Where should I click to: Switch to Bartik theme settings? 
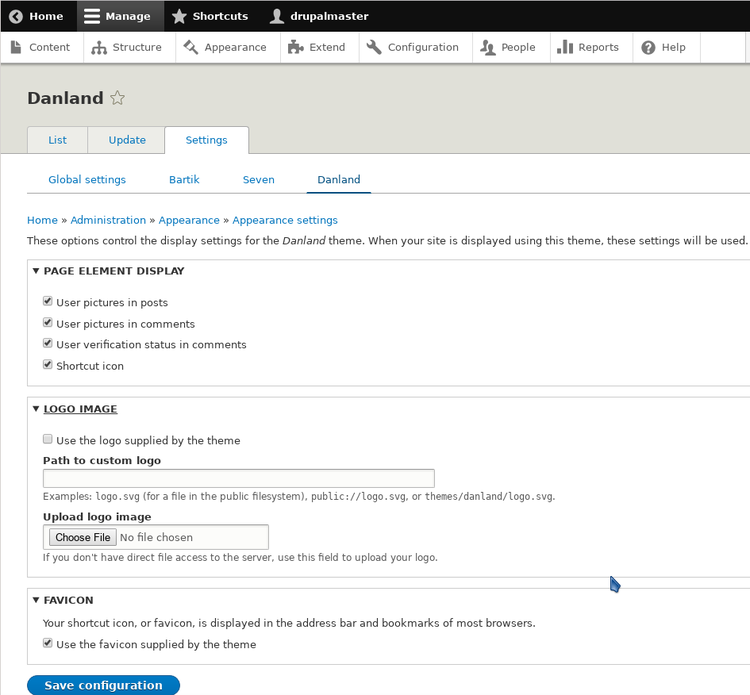coord(184,180)
